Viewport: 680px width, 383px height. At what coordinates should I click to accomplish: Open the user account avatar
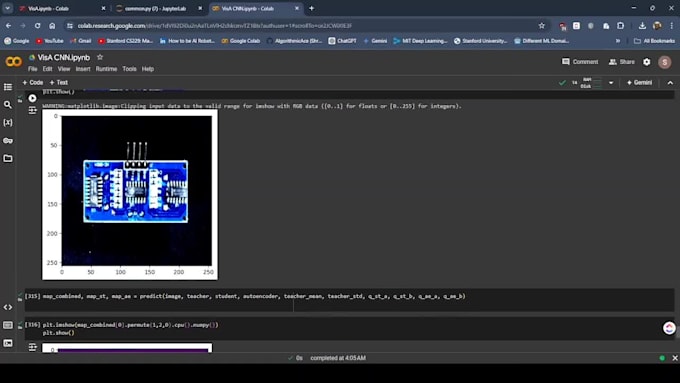tap(664, 62)
